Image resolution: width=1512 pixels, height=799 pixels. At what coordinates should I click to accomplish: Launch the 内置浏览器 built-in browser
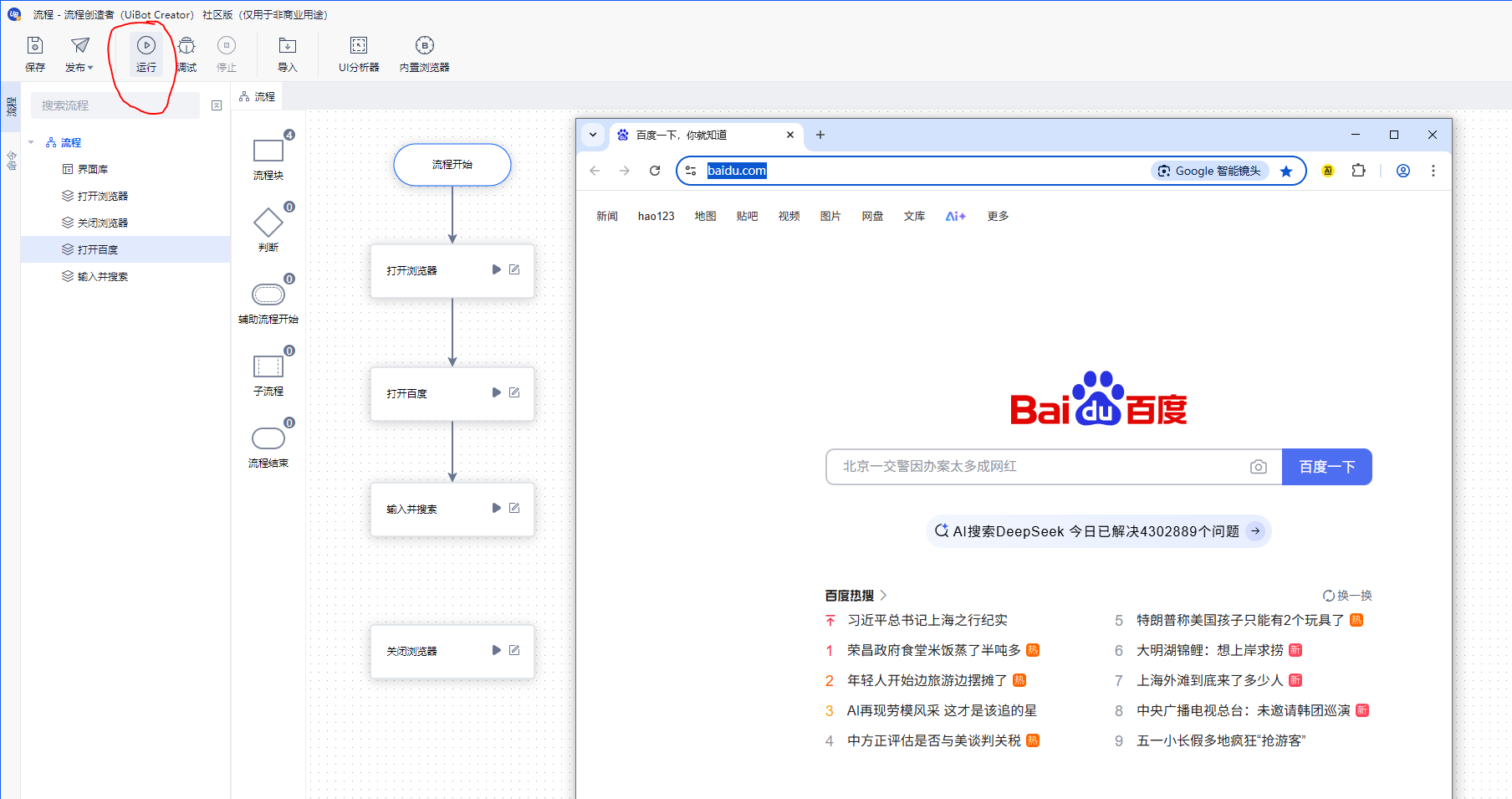(x=424, y=46)
